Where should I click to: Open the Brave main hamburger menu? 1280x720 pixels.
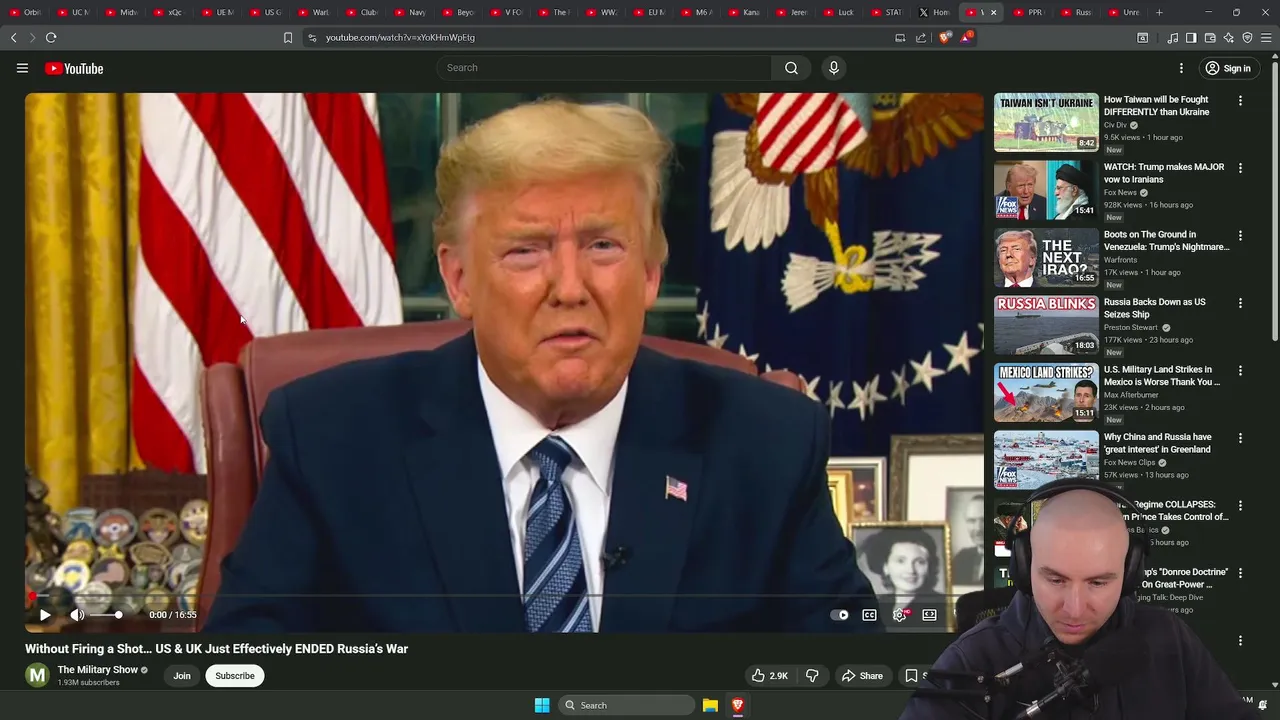(1266, 38)
